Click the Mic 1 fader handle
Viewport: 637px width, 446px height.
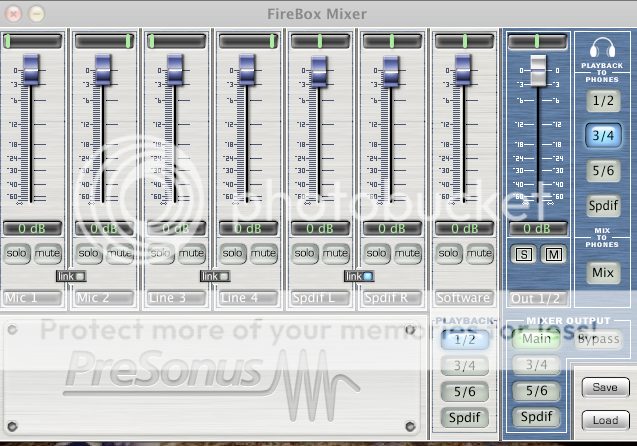(31, 71)
